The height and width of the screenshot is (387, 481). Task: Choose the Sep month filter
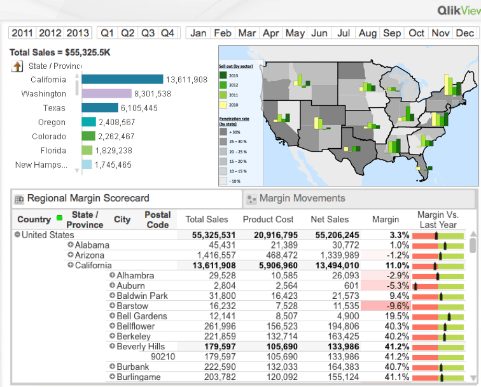click(x=392, y=33)
